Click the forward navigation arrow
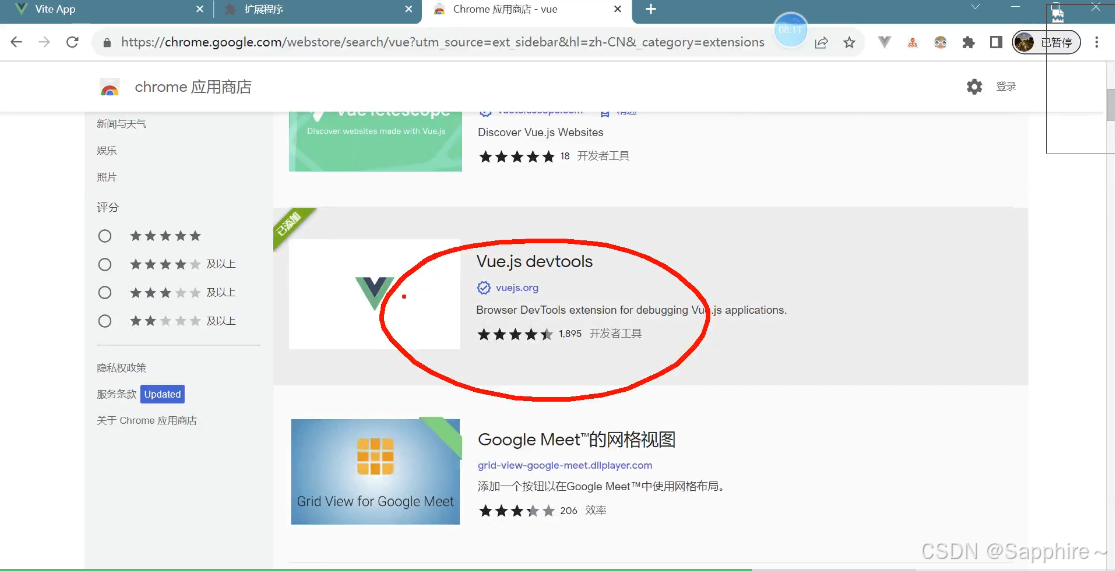Screen dimensions: 1115x571 (x=44, y=43)
